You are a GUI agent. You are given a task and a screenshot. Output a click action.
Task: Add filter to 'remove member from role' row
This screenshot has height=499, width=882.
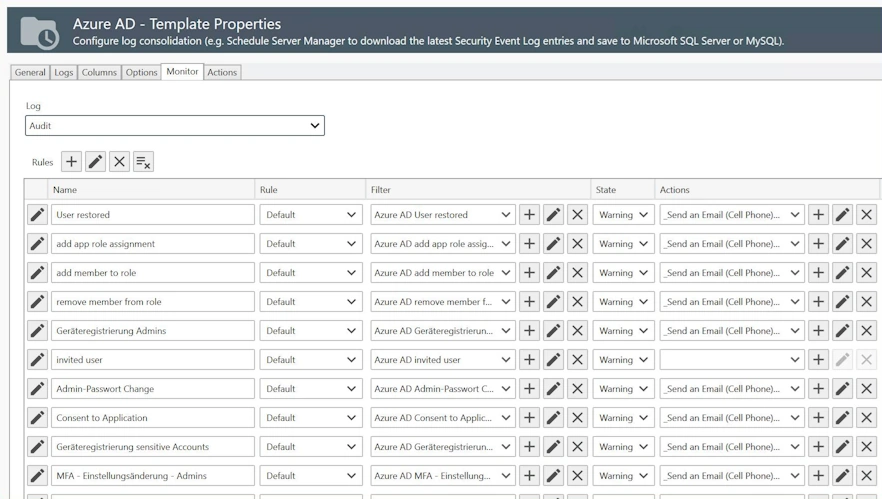pyautogui.click(x=529, y=302)
